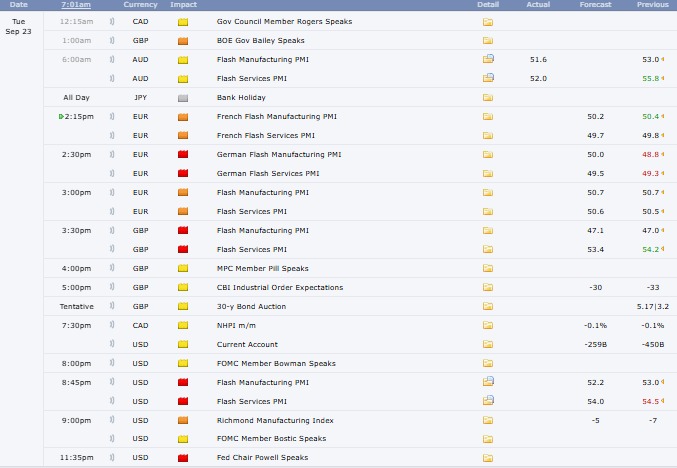Toggle alert bell for Fed Chair Powell Speaks

(111, 458)
